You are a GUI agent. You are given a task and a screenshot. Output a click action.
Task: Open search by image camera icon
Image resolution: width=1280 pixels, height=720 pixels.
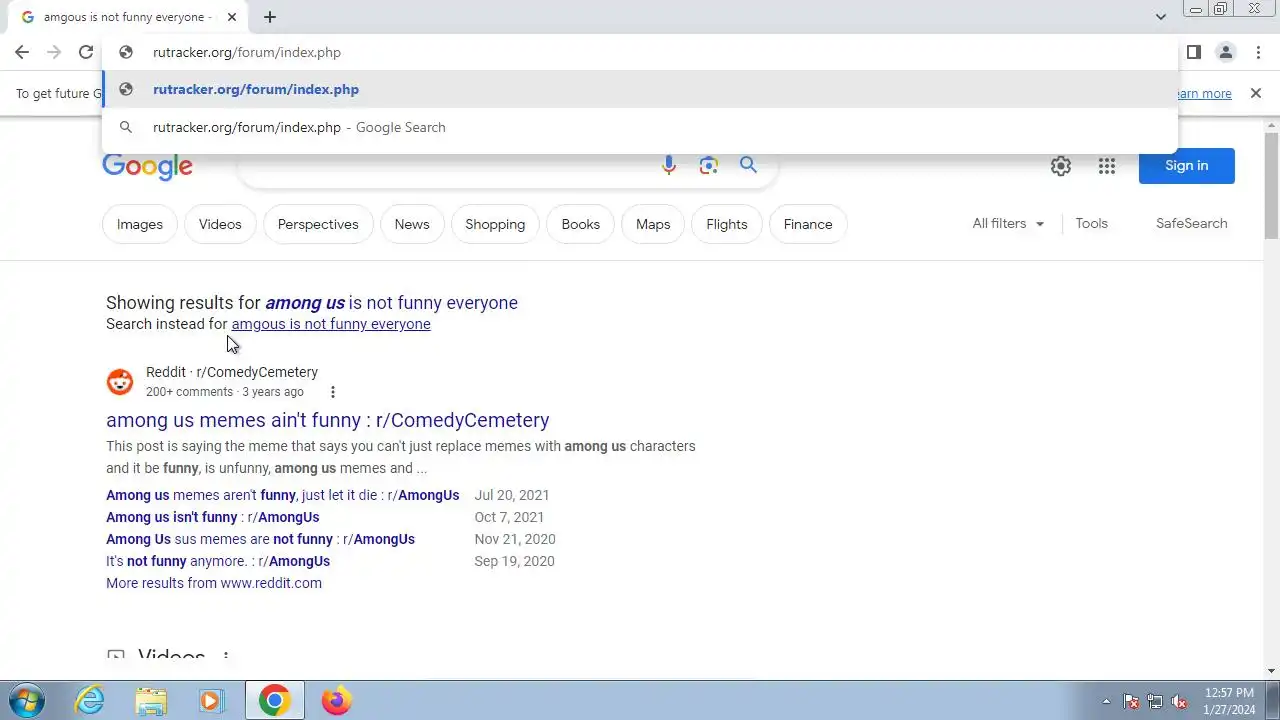point(709,166)
